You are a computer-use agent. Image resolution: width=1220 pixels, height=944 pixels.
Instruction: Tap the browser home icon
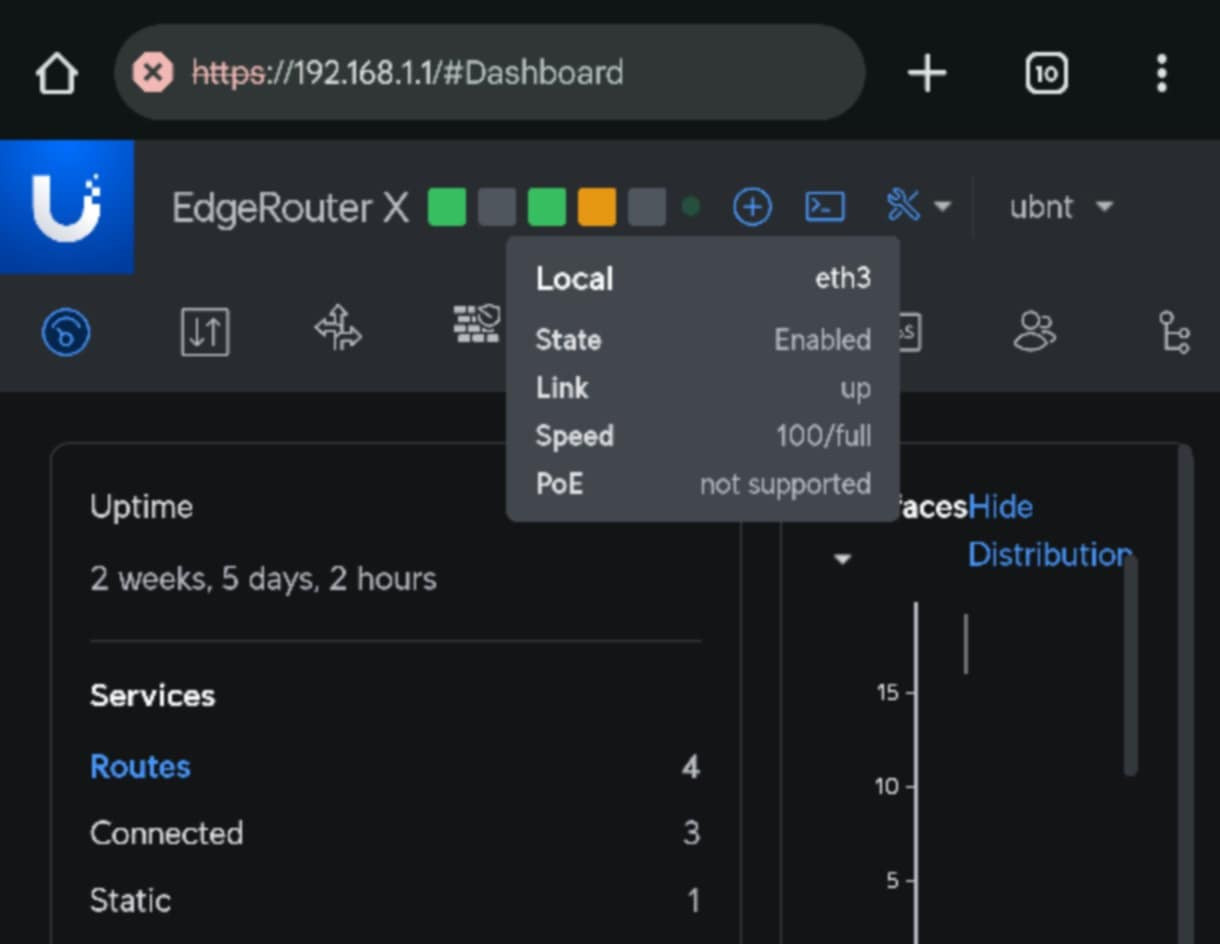click(57, 73)
